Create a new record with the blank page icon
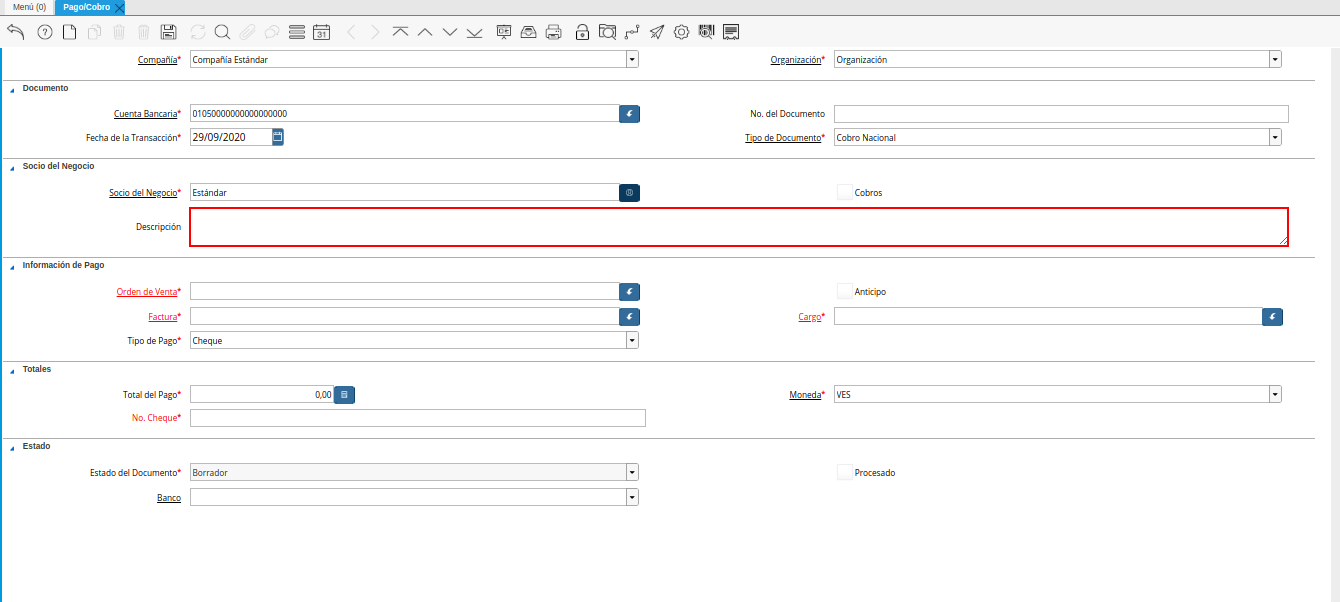Image resolution: width=1340 pixels, height=602 pixels. pos(69,32)
